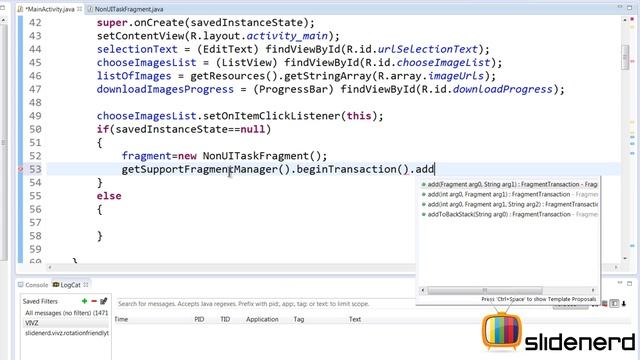Screen dimensions: 640x360
Task: Choose add(int arg0, Fragment arg1) proposal
Action: coord(509,194)
